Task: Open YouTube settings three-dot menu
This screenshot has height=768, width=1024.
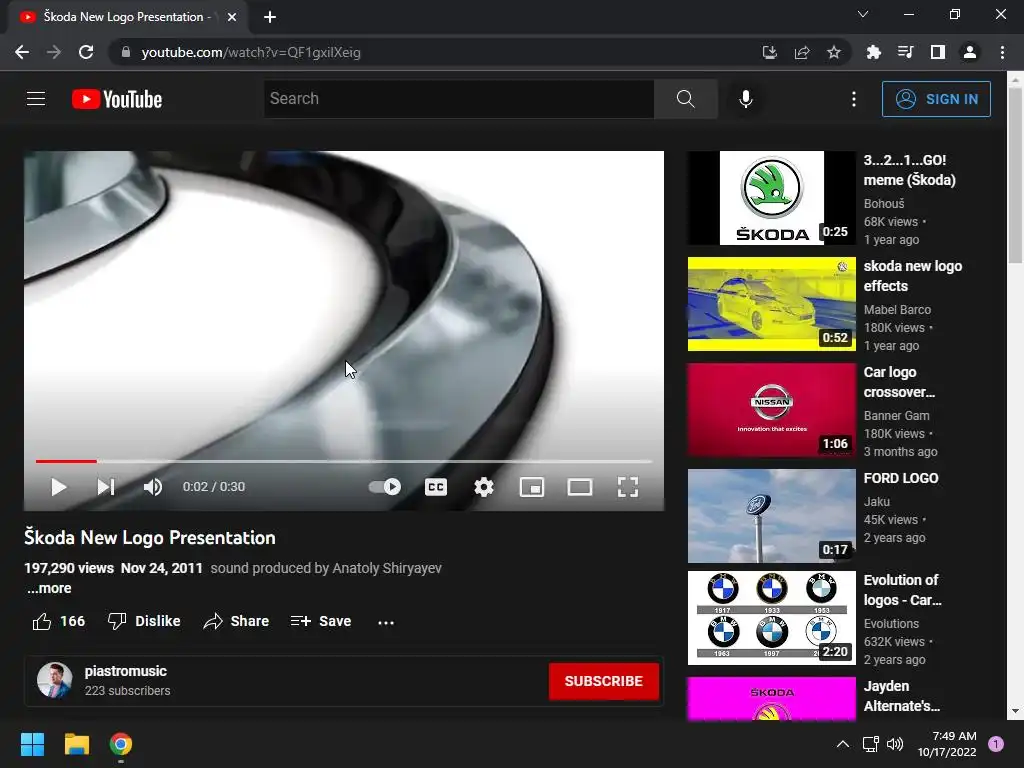Action: [854, 99]
